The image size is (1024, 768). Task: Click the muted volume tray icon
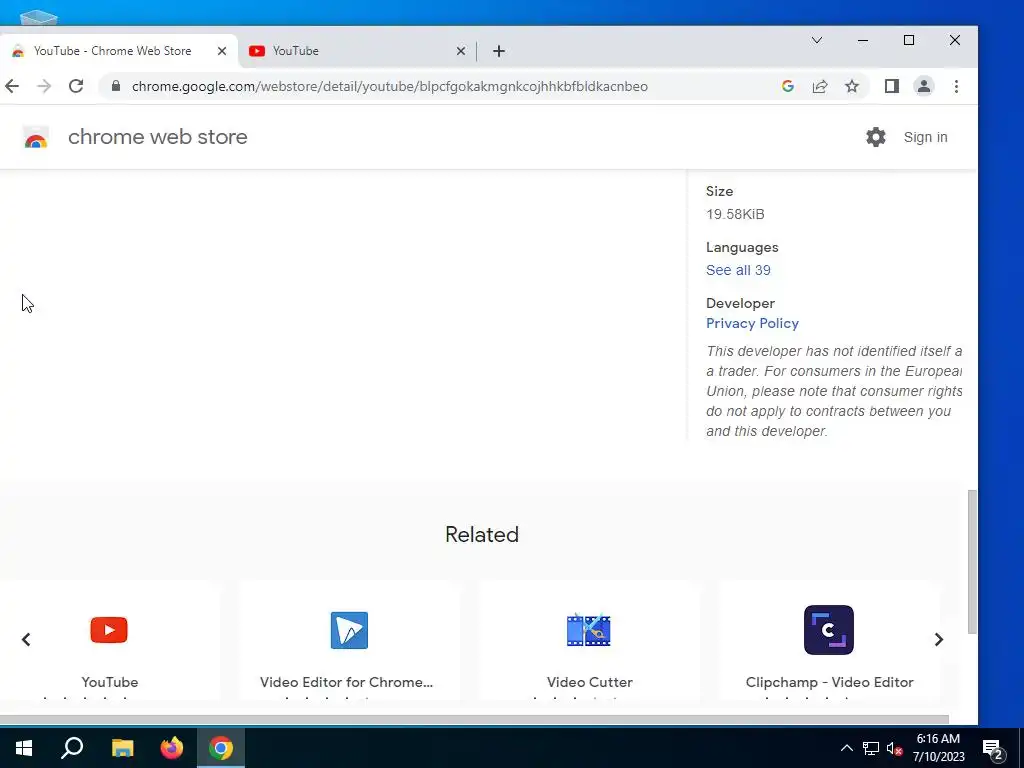894,748
